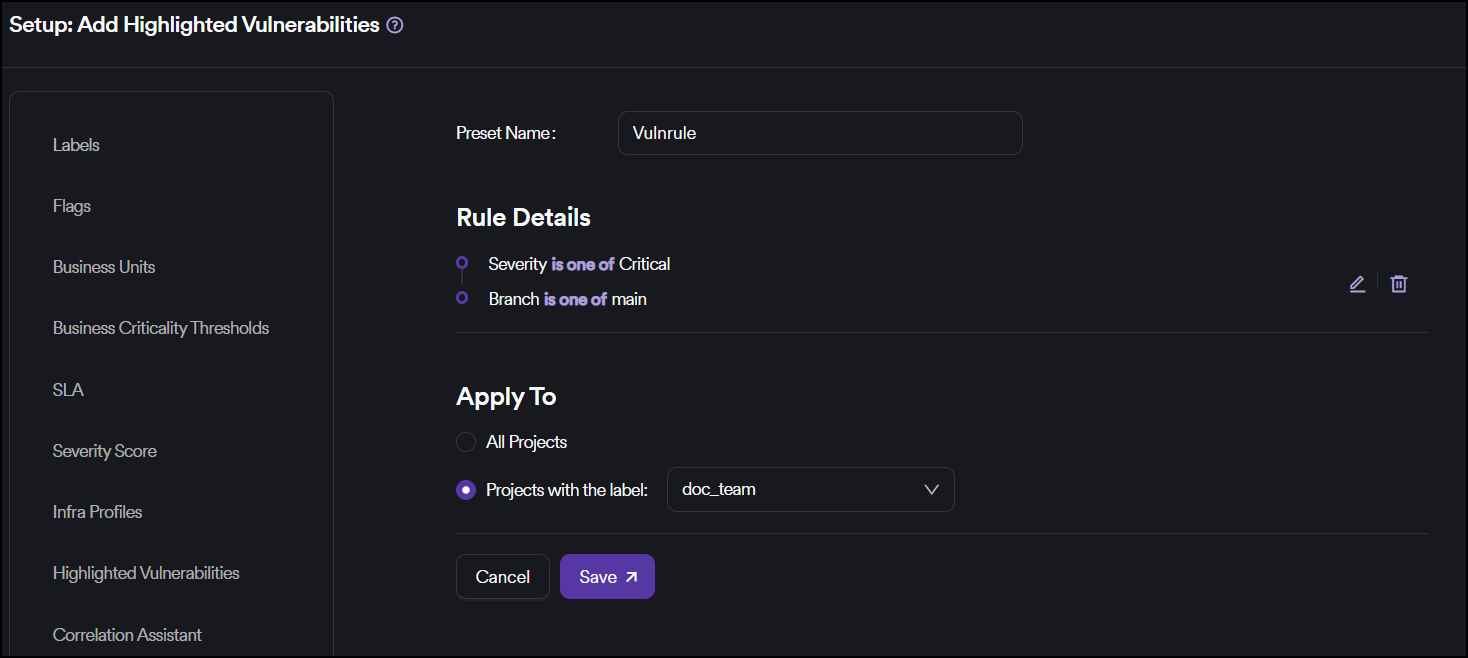Viewport: 1468px width, 658px height.
Task: Save the Vulnrule preset
Action: pos(607,577)
